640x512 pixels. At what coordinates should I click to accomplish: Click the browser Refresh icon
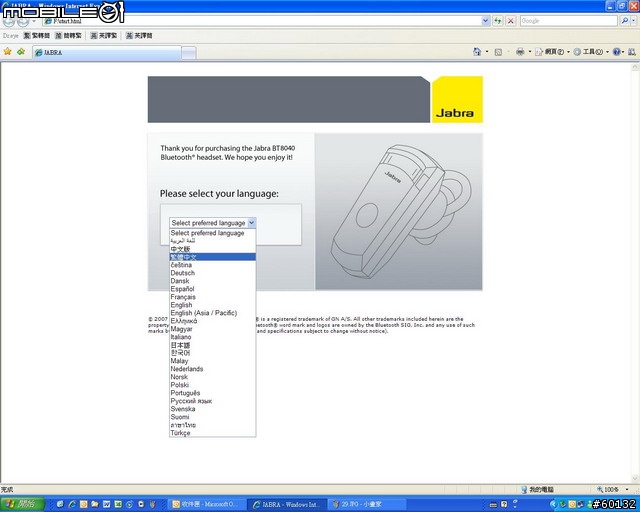pyautogui.click(x=498, y=21)
